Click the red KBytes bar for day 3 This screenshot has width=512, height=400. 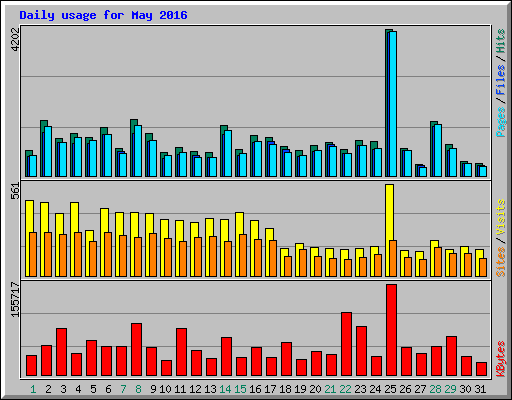click(x=62, y=352)
